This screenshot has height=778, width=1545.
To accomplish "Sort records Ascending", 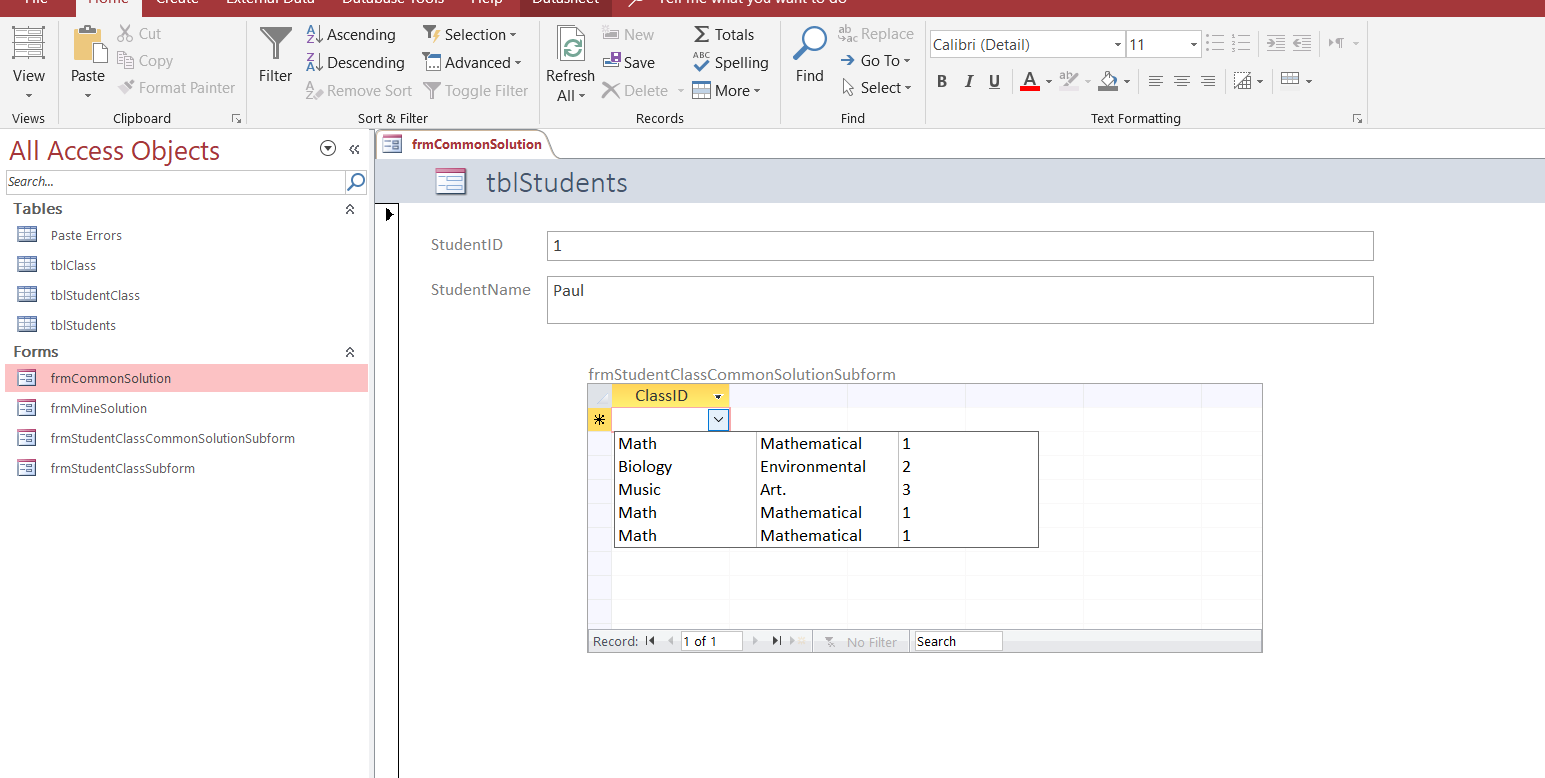I will coord(350,34).
